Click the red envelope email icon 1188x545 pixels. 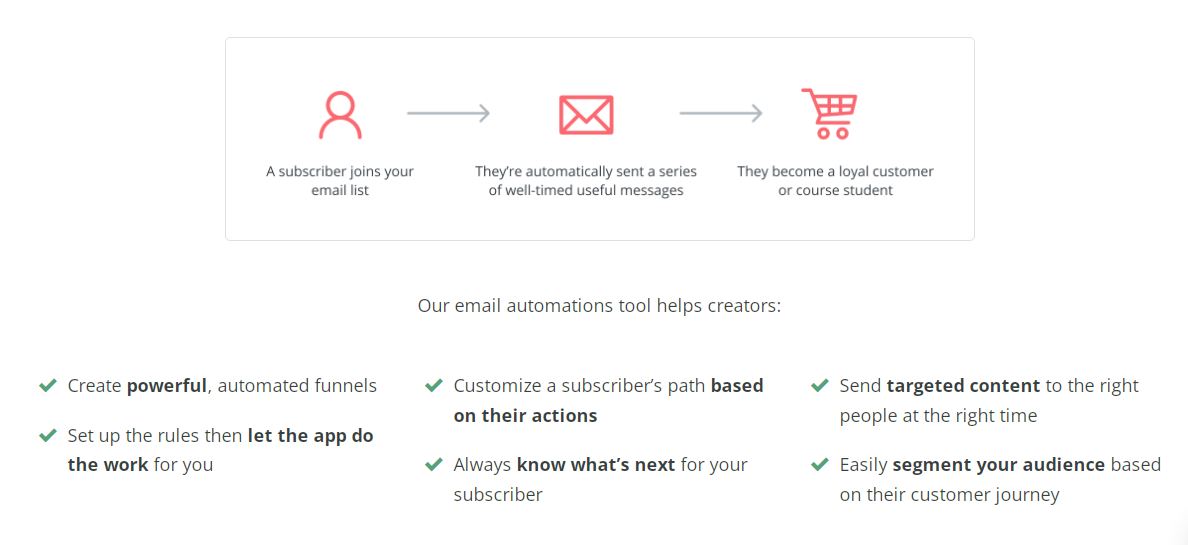pyautogui.click(x=586, y=115)
